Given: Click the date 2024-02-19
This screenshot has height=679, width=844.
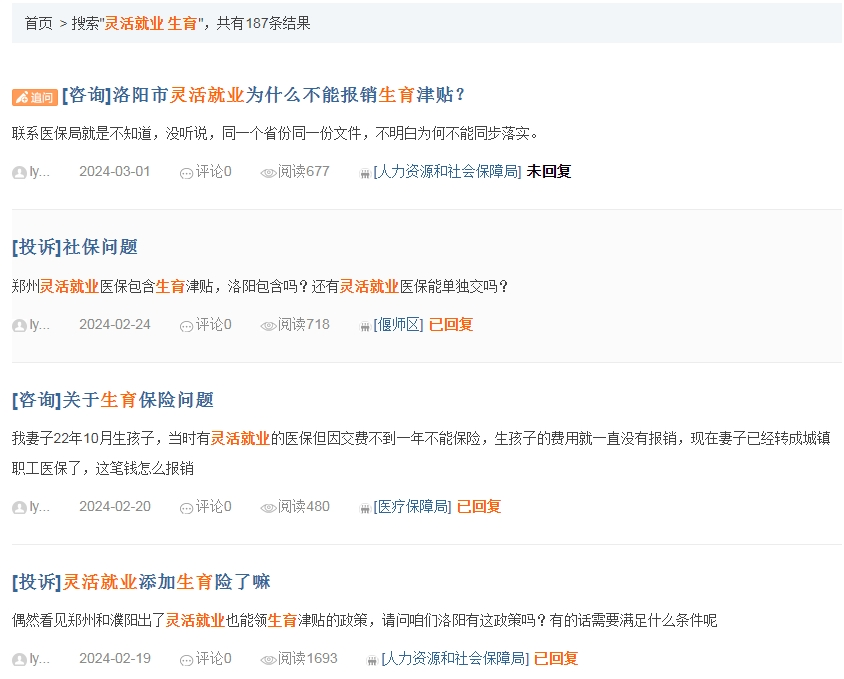Looking at the screenshot, I should coord(115,659).
